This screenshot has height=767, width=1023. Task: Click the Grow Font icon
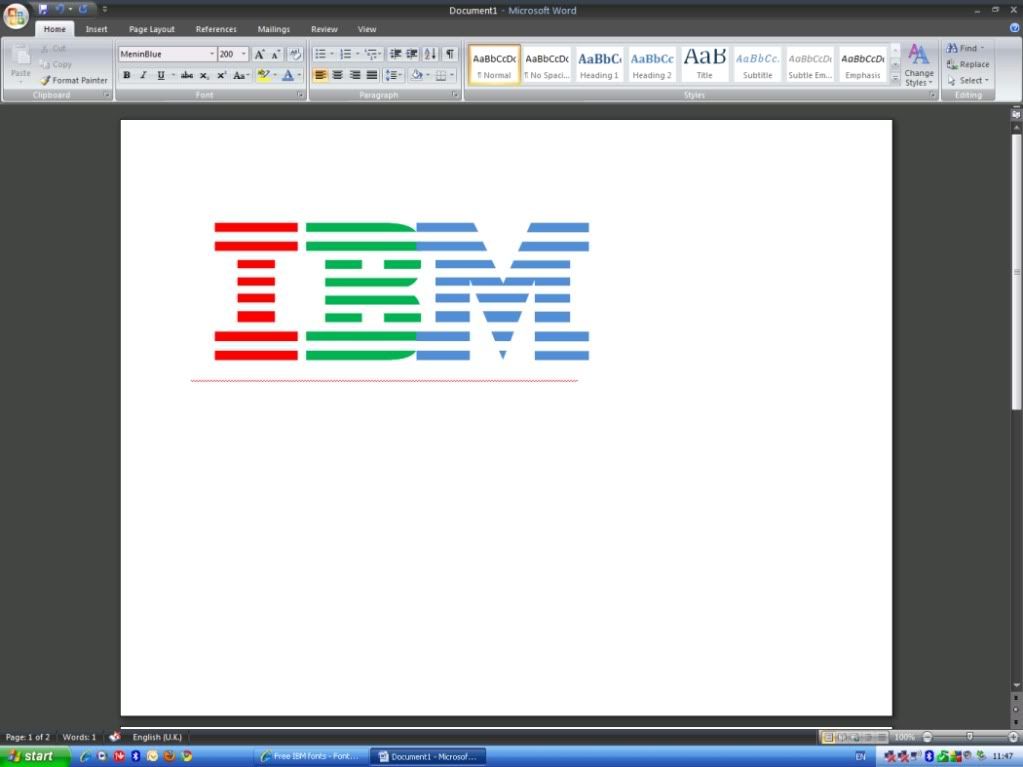[x=259, y=54]
